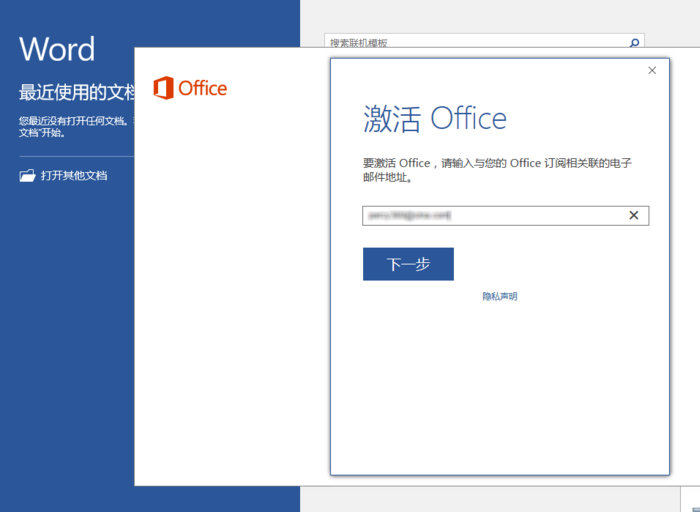Click into the email address input field
Viewport: 700px width, 512px height.
(x=505, y=216)
